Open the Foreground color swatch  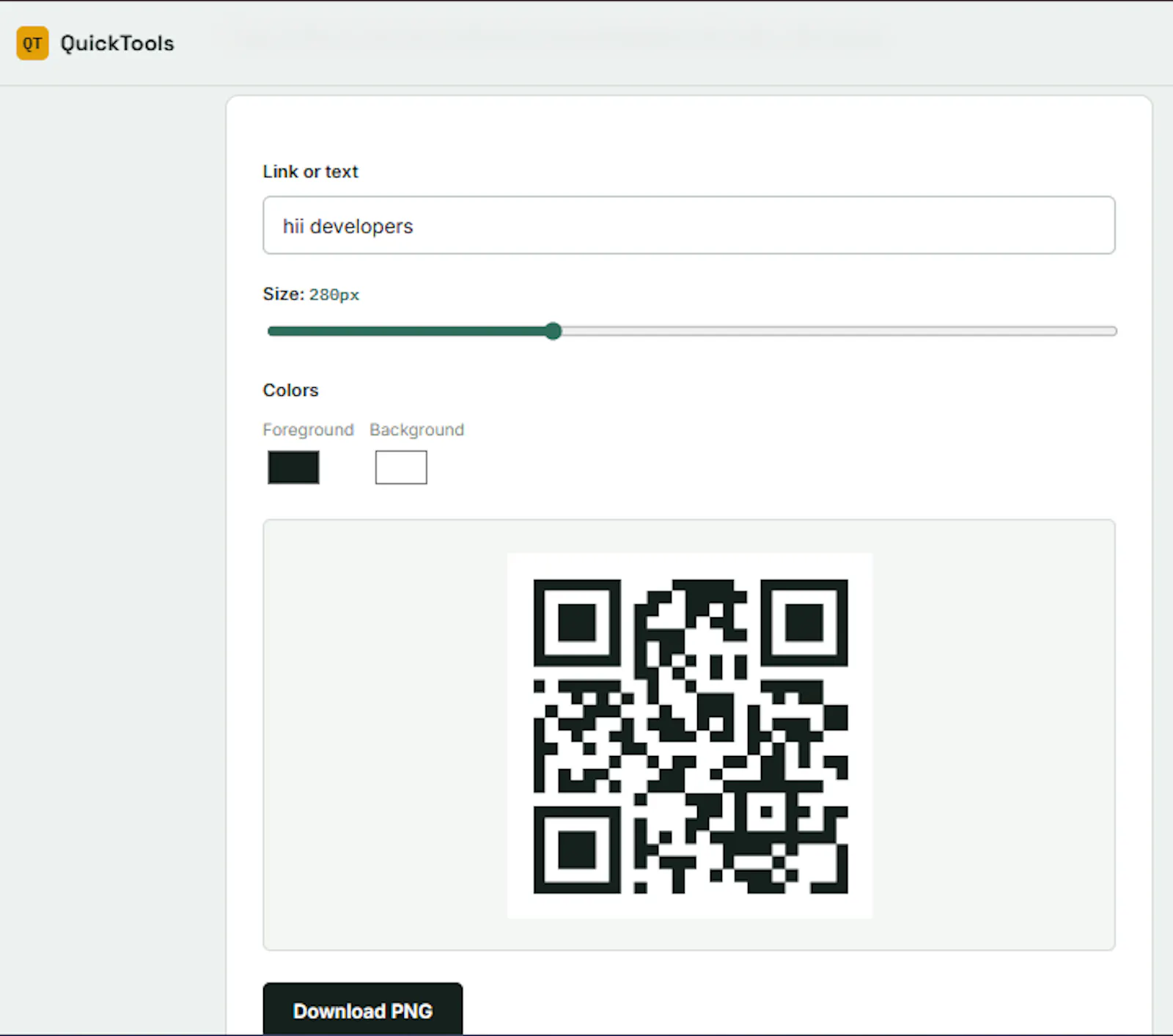[x=293, y=467]
